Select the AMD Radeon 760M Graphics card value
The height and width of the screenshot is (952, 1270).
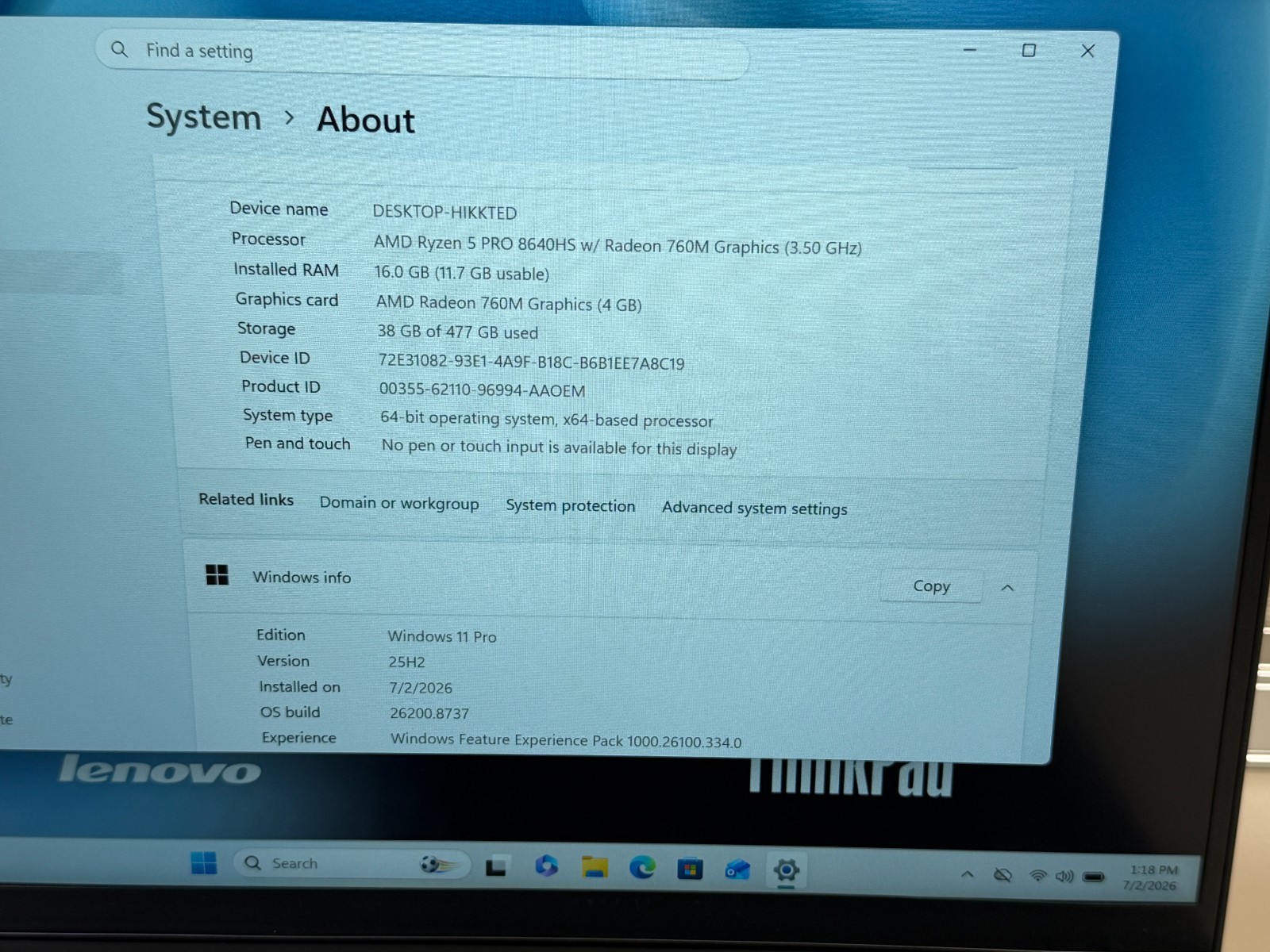click(x=509, y=304)
